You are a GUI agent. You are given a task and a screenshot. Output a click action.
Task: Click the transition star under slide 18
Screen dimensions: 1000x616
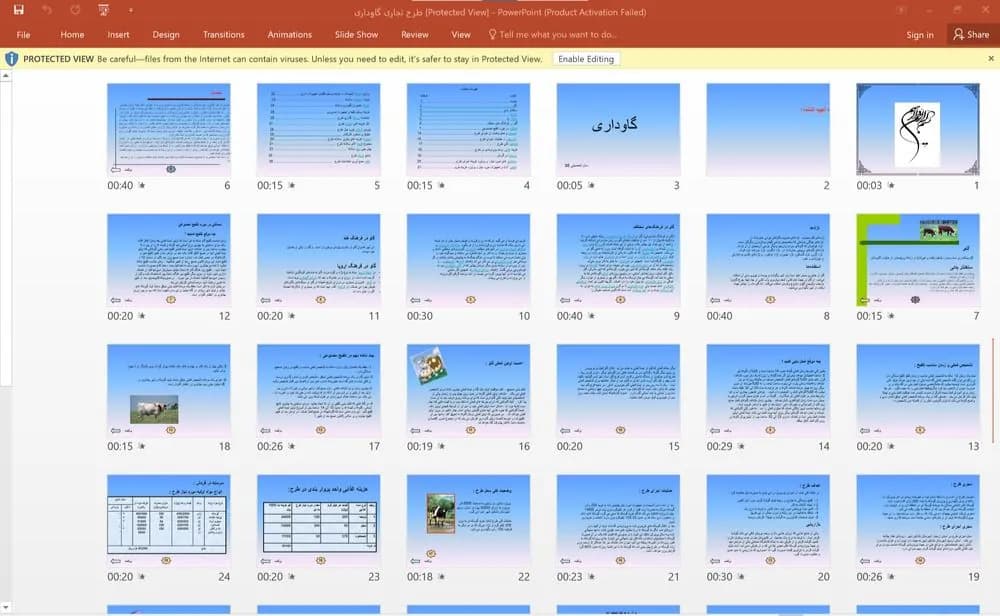pyautogui.click(x=142, y=446)
